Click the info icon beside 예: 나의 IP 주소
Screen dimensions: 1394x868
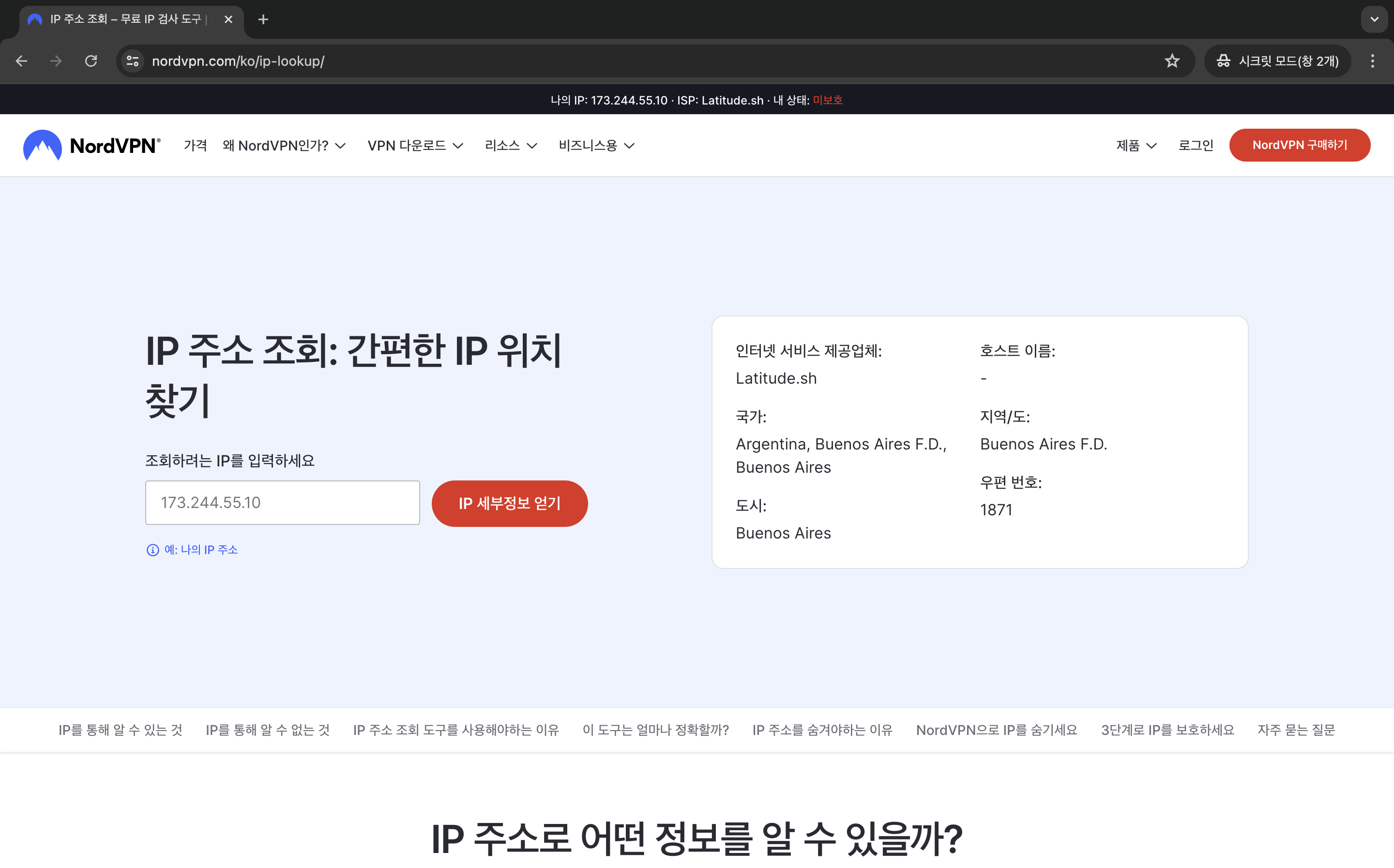click(152, 550)
